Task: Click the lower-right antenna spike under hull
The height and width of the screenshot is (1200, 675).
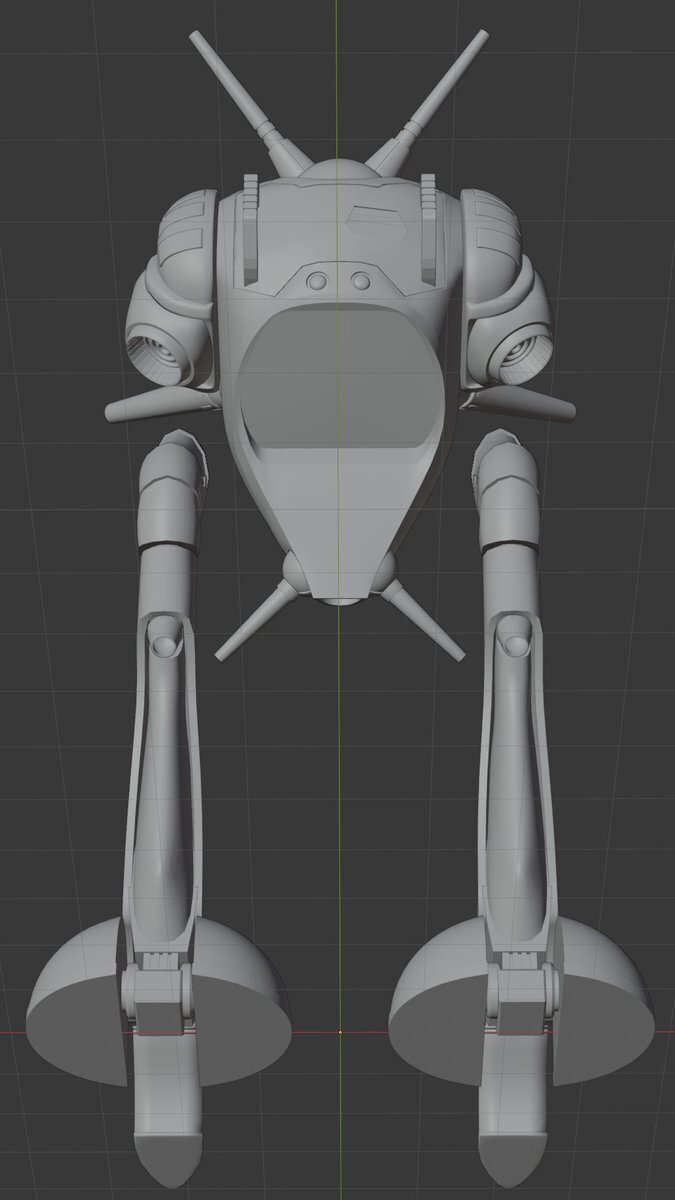Action: (426, 620)
